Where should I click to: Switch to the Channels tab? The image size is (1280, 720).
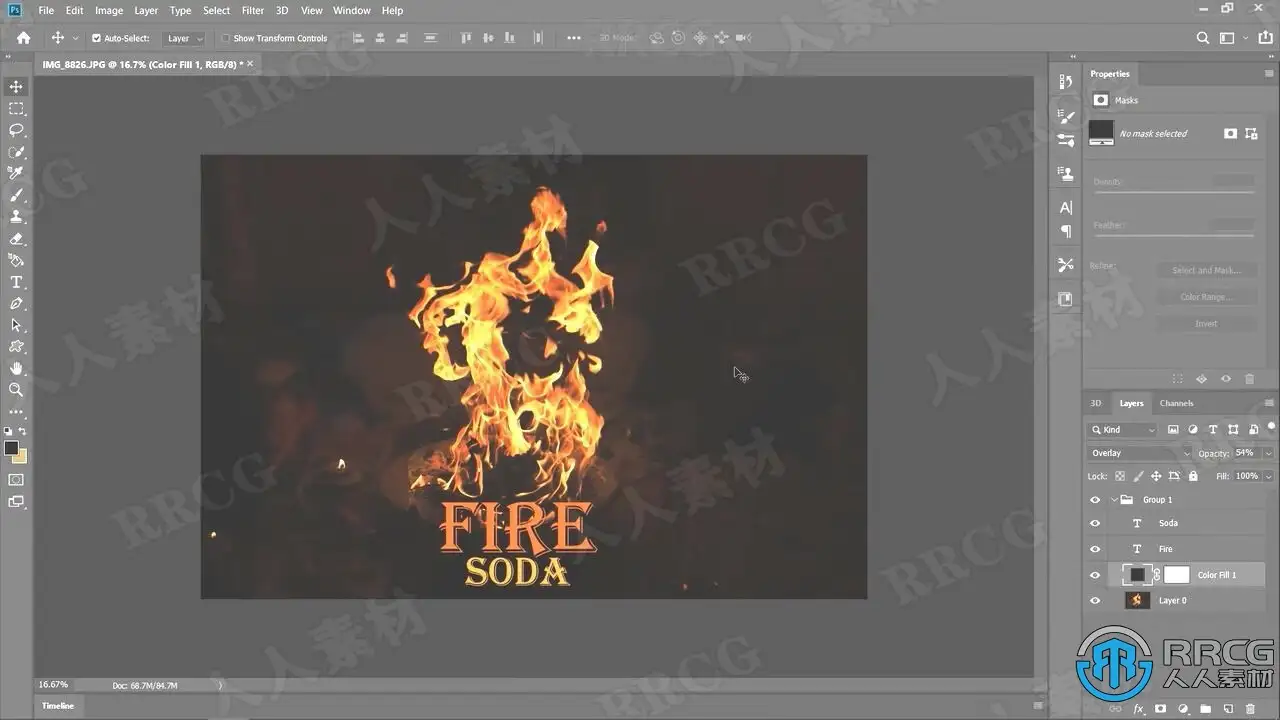coord(1176,403)
